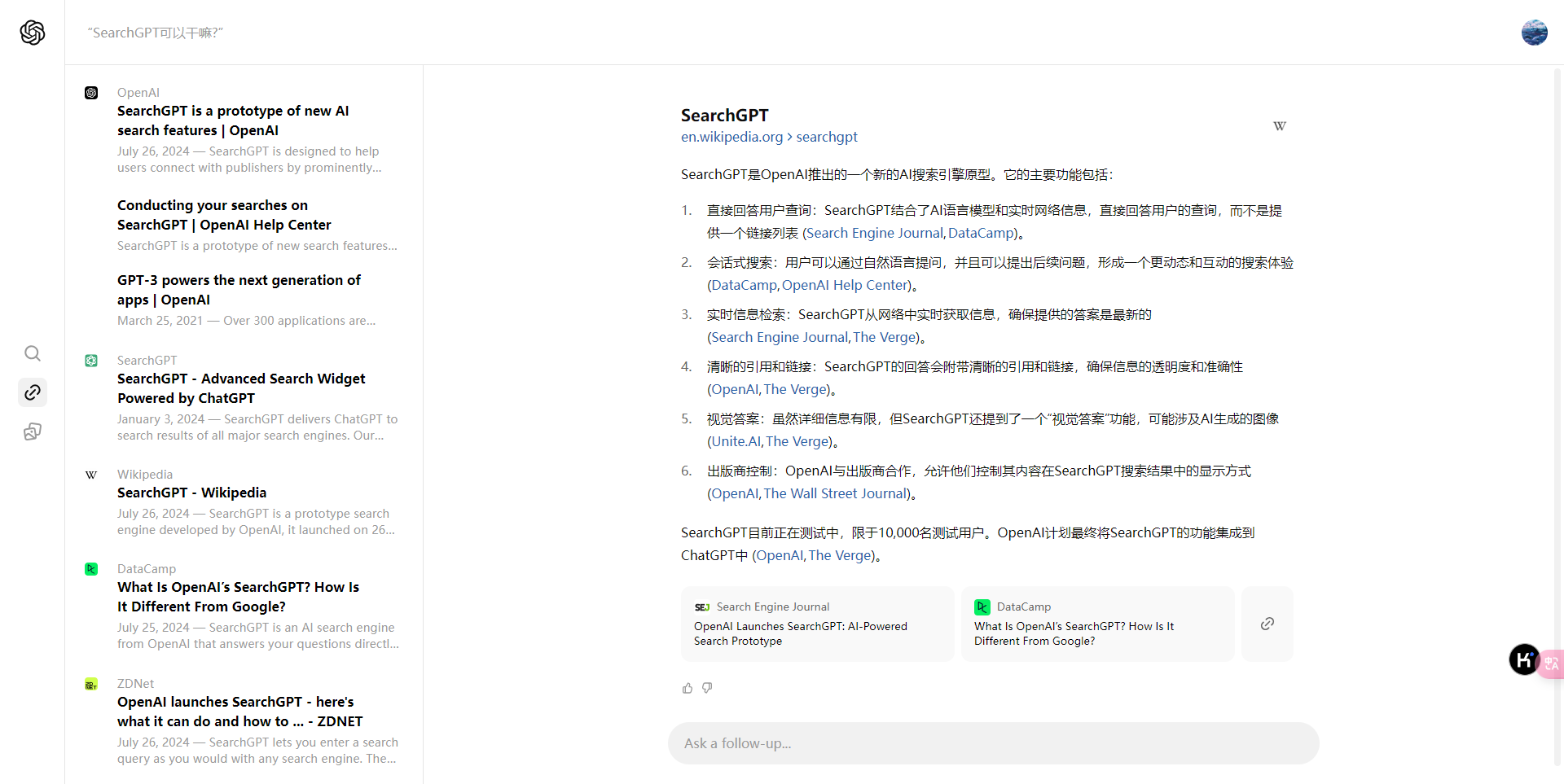Open all sources link icon card
The height and width of the screenshot is (784, 1564).
[1267, 624]
